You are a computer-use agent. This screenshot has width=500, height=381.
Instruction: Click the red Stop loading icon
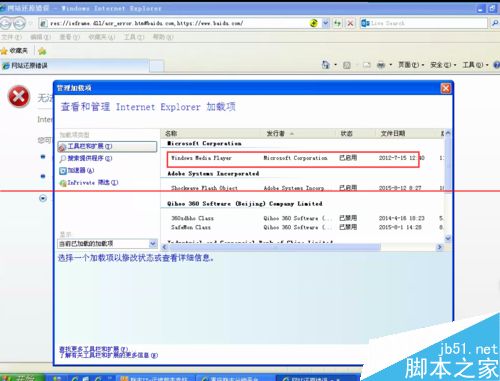tap(350, 23)
